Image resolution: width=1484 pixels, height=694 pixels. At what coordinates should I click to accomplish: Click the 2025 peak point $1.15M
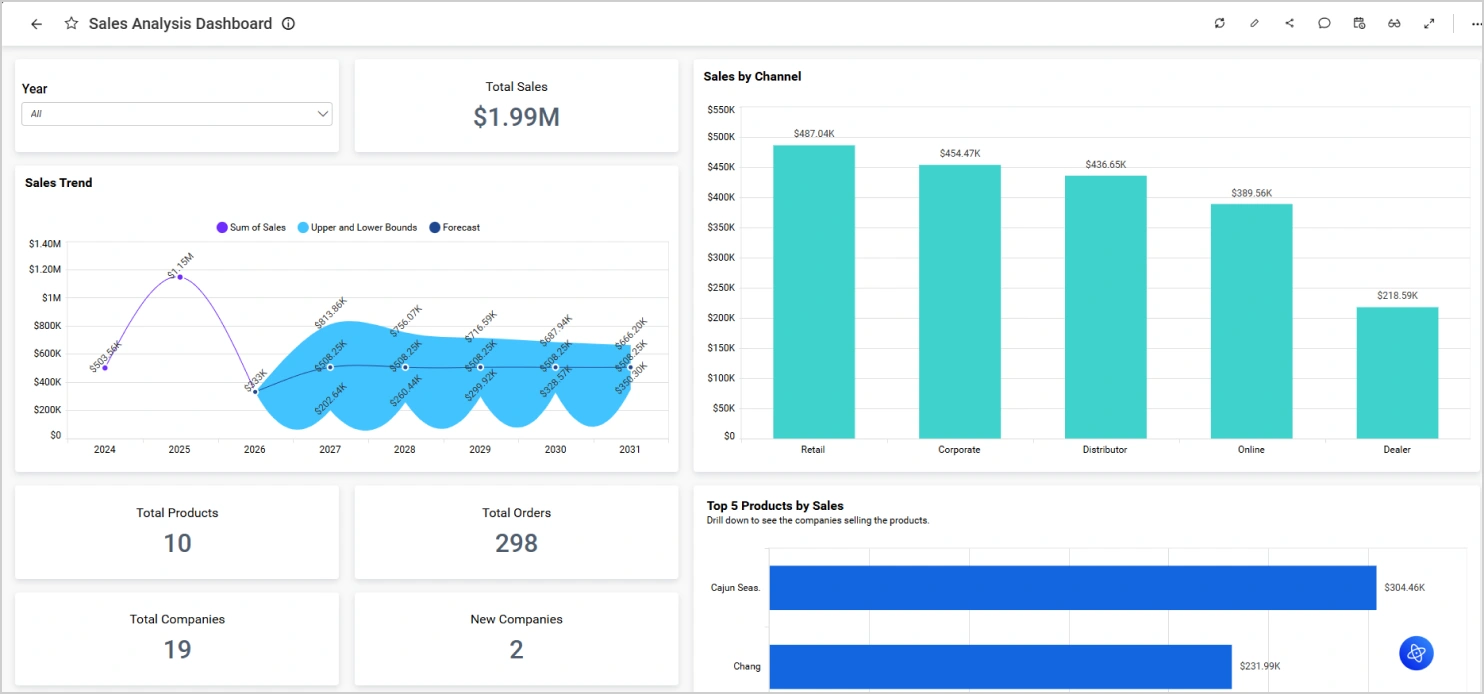pos(180,277)
